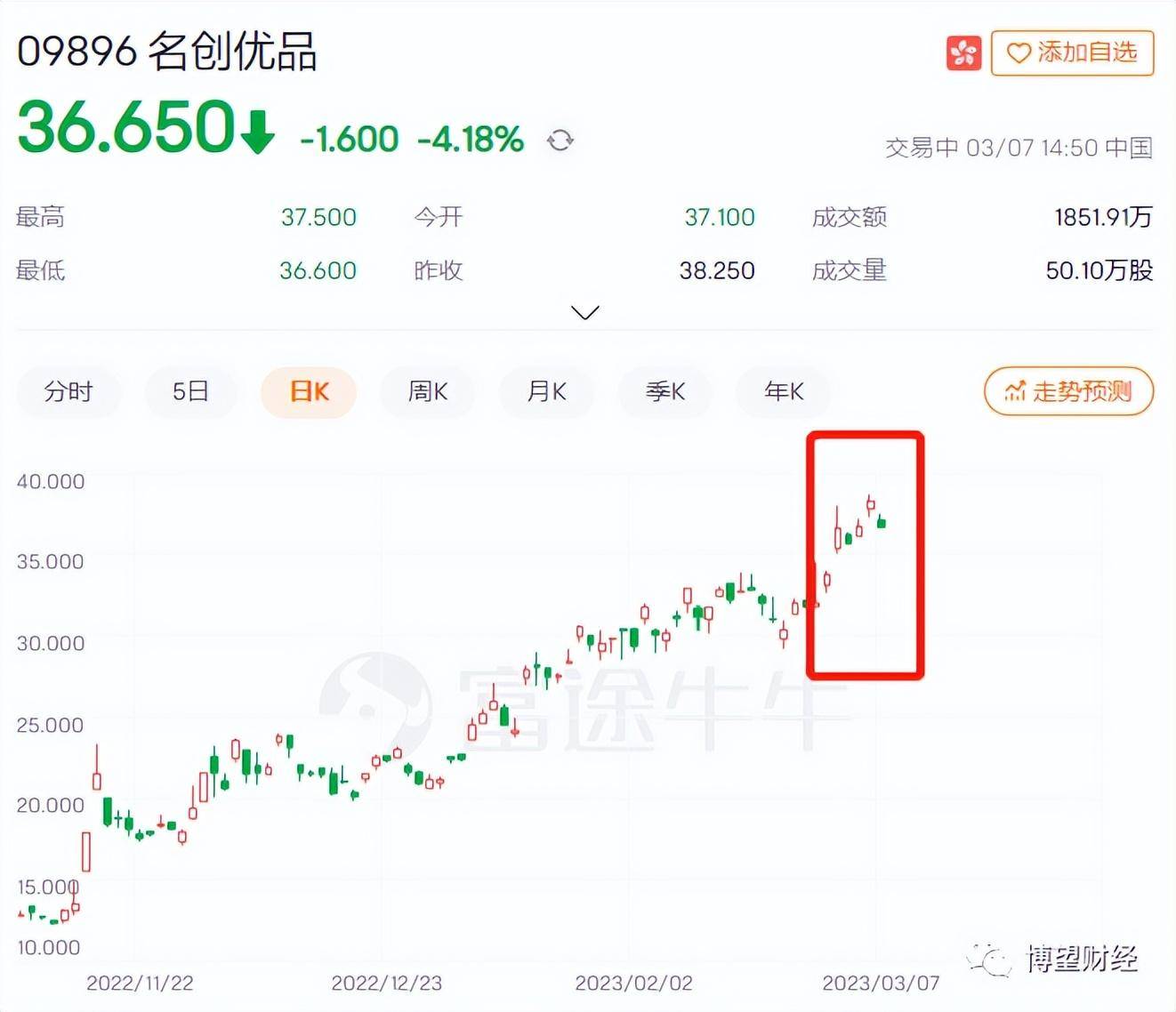Click the 10.000 price axis label
Viewport: 1176px width, 1012px height.
tap(49, 947)
